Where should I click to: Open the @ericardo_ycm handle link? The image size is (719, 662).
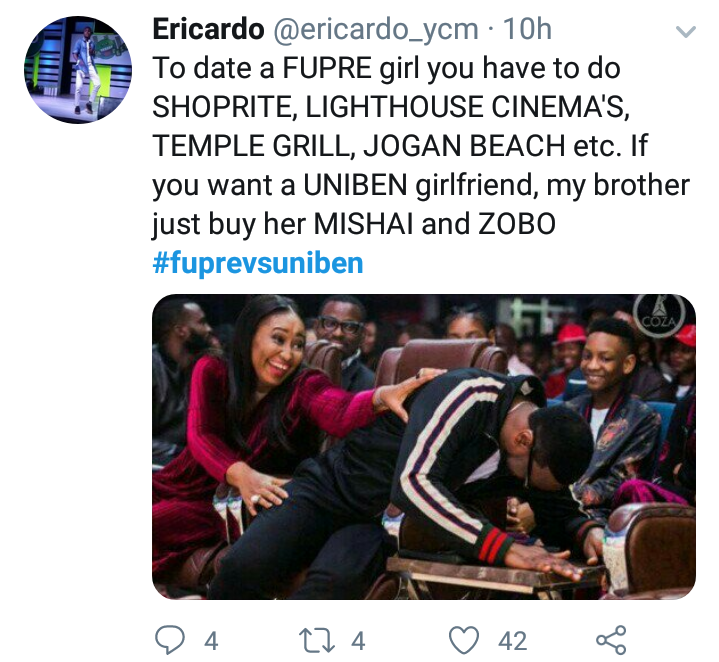(x=376, y=30)
